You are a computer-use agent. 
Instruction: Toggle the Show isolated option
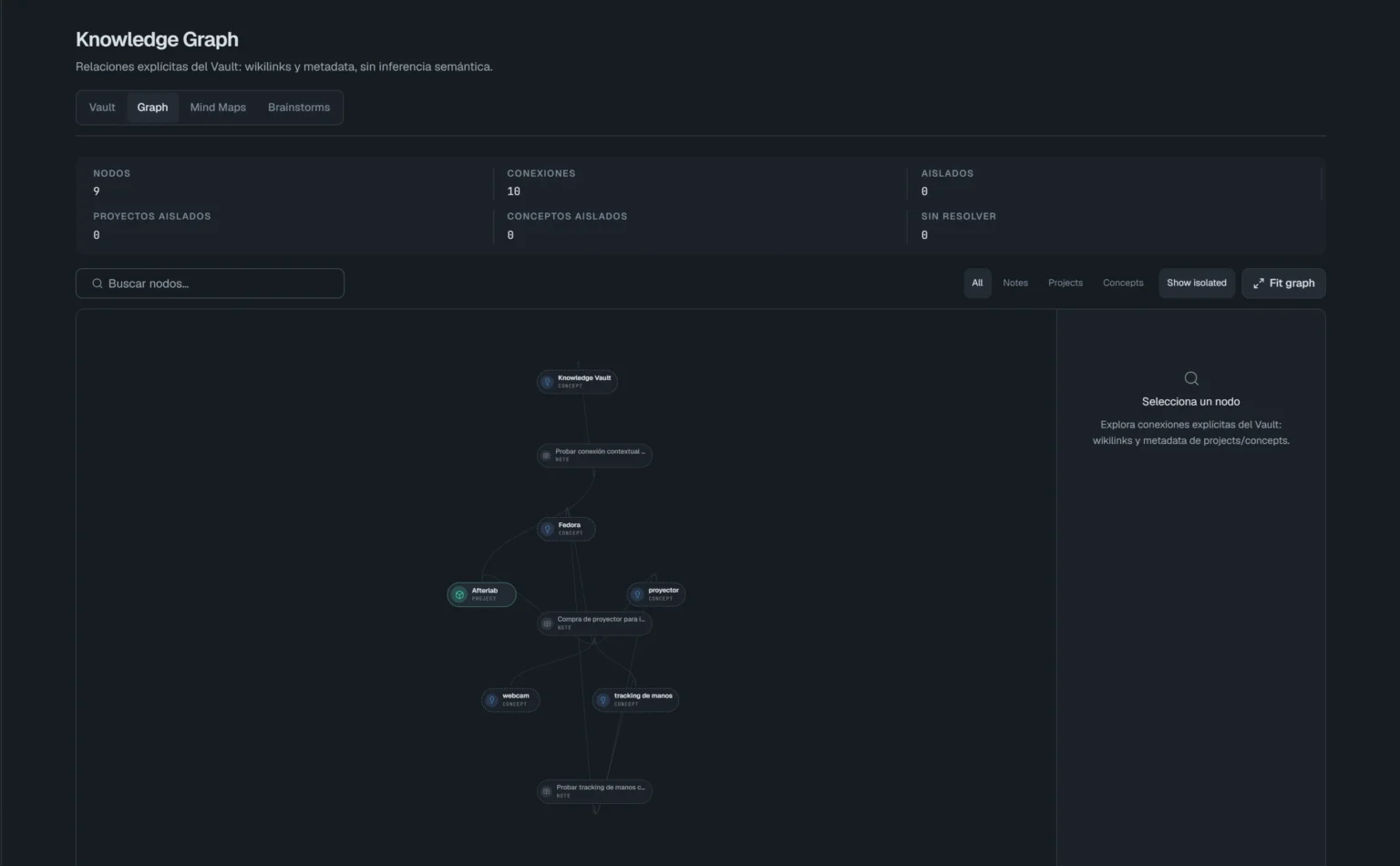point(1197,283)
